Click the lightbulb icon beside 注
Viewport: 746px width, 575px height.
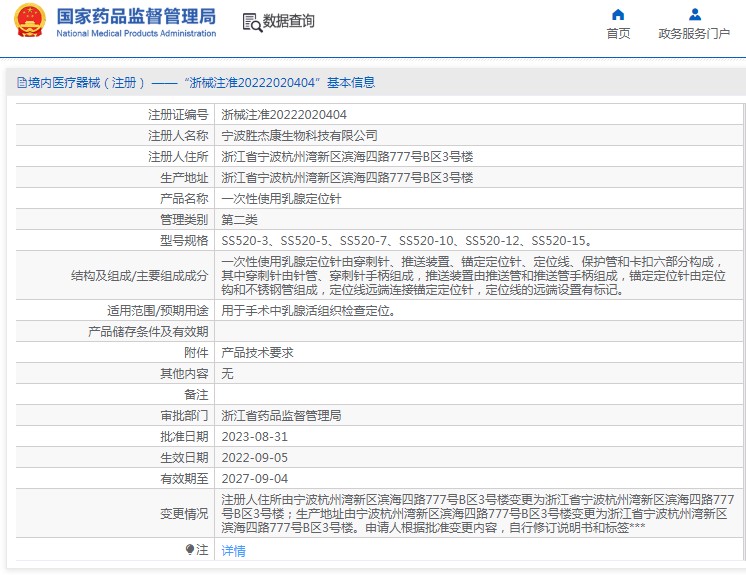(x=189, y=550)
